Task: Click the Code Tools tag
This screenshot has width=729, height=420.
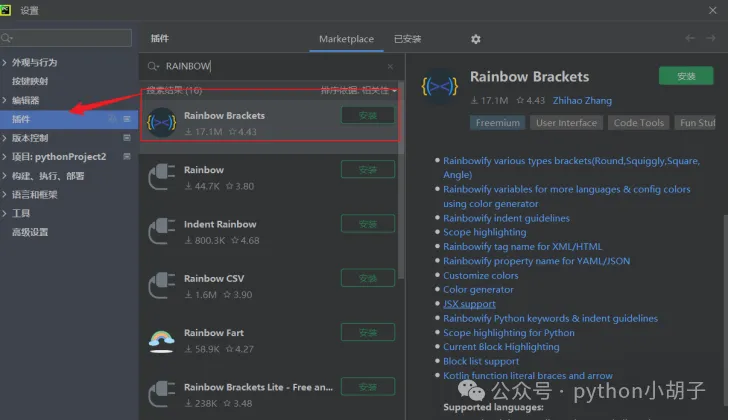Action: 638,123
